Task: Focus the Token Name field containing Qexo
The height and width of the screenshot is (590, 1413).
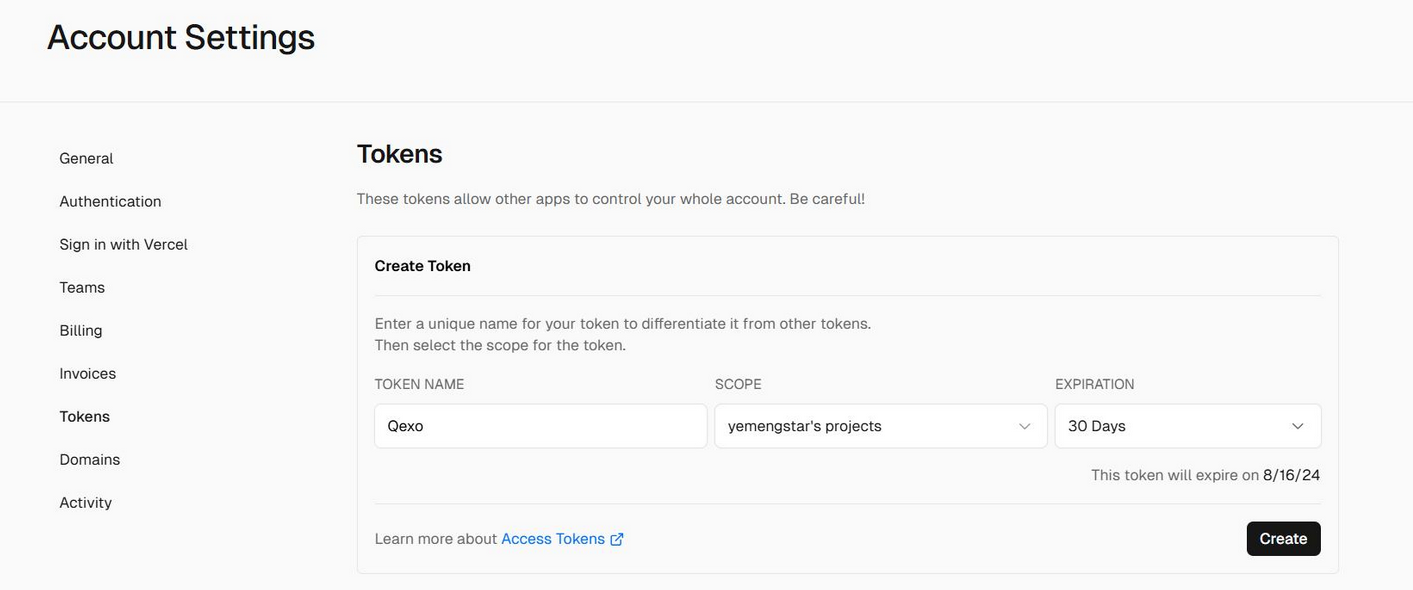Action: pos(541,426)
